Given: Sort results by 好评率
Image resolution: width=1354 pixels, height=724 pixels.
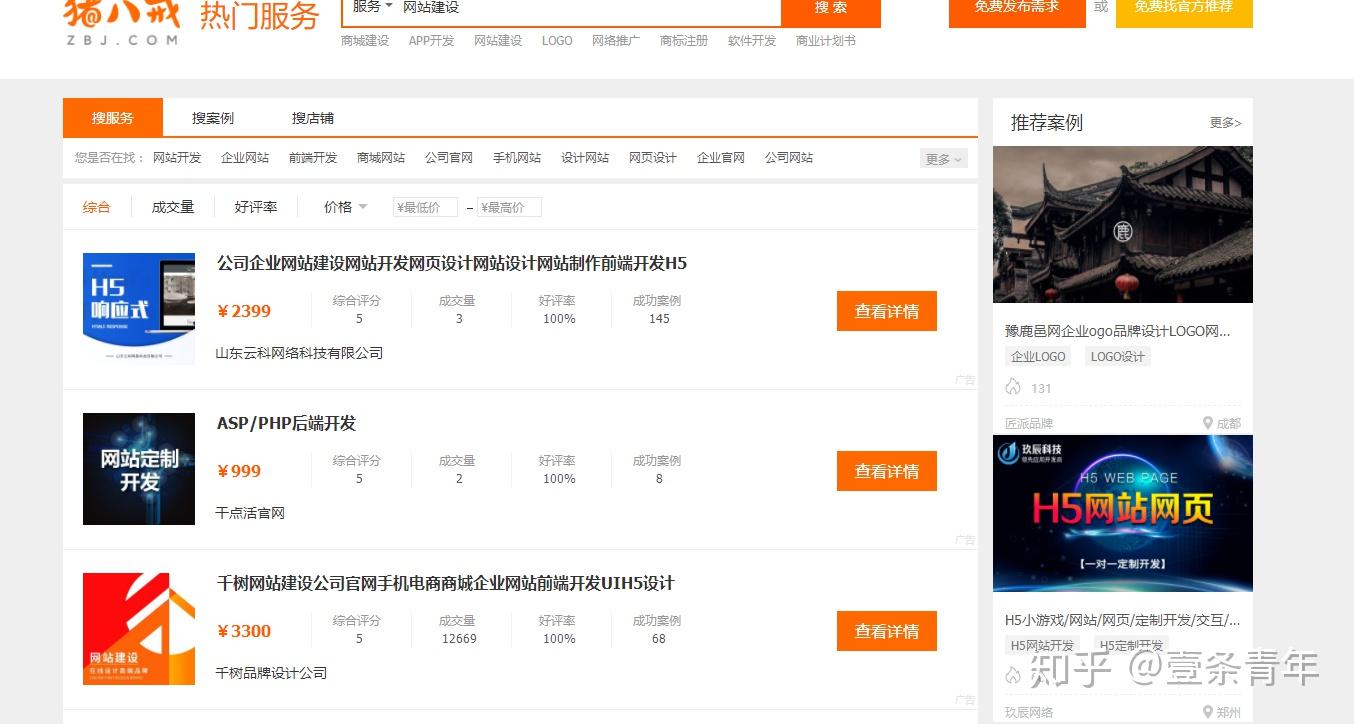Looking at the screenshot, I should [256, 207].
